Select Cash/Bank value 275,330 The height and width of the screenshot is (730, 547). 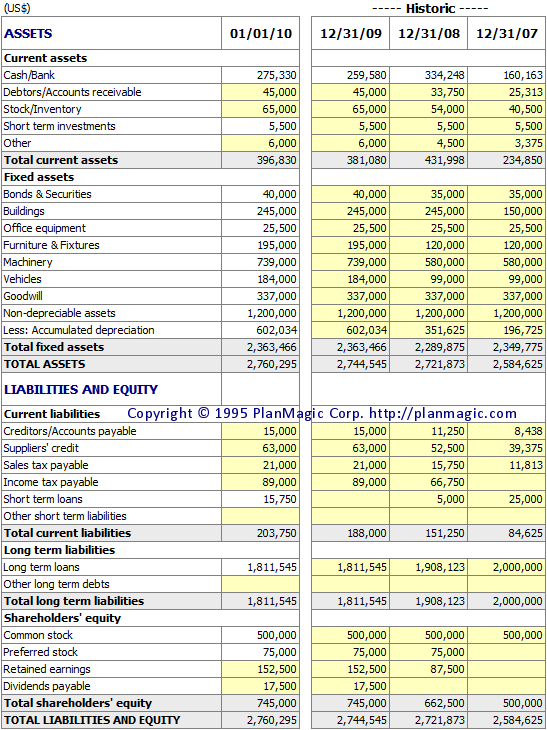[261, 75]
